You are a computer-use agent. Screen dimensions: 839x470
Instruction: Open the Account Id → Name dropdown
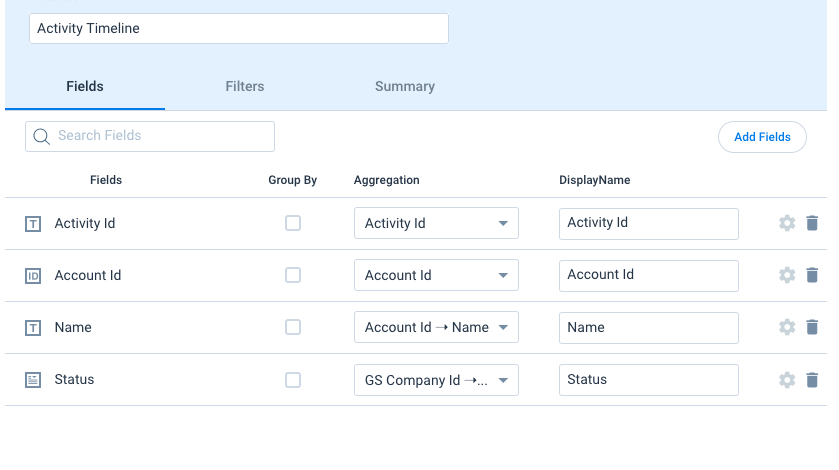436,327
